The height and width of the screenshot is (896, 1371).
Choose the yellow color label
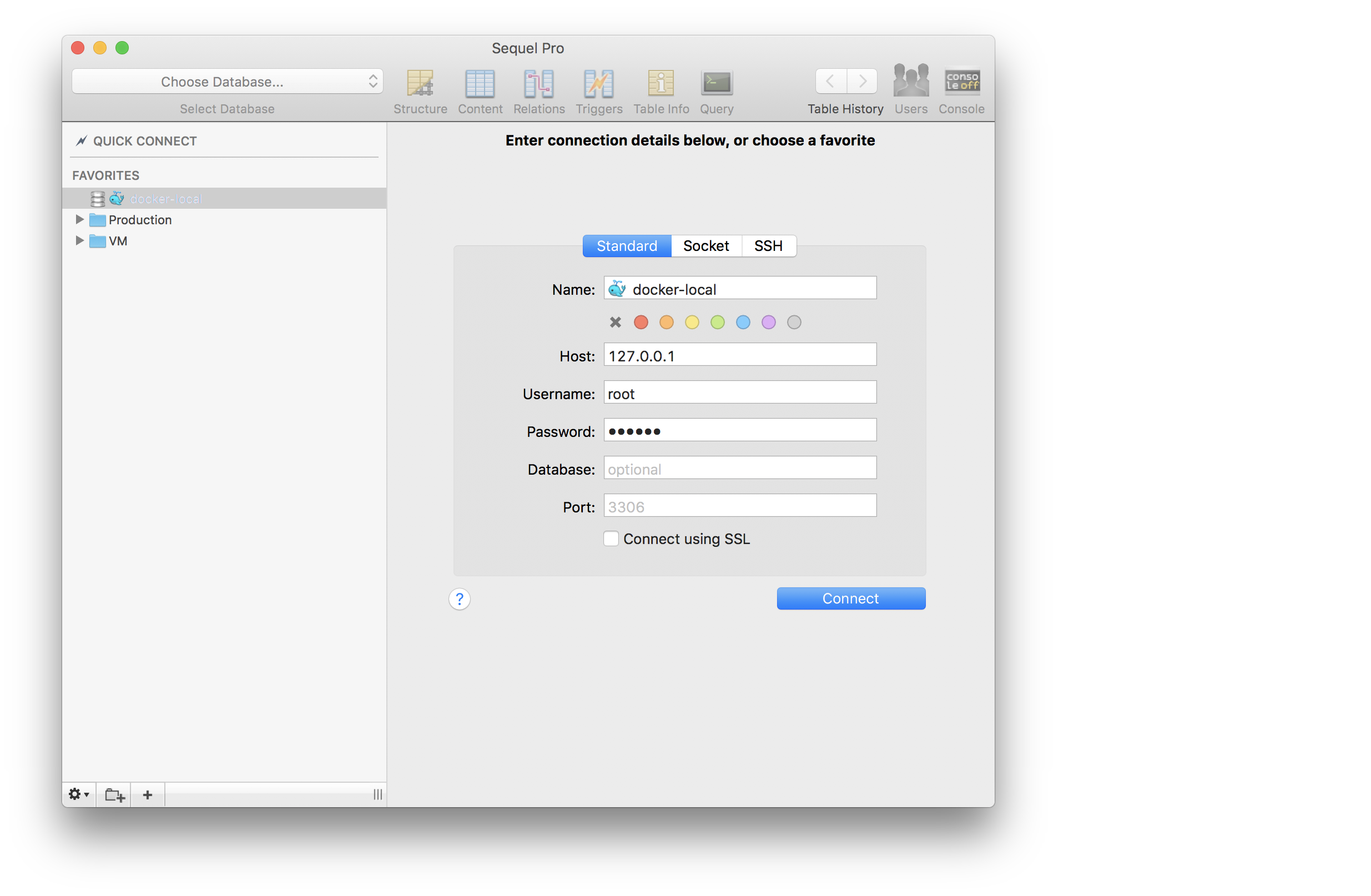coord(692,322)
